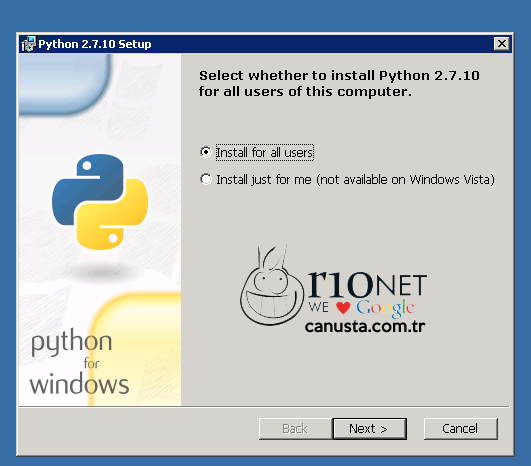Viewport: 531px width, 466px height.
Task: Click the red heart icon
Action: (x=343, y=308)
